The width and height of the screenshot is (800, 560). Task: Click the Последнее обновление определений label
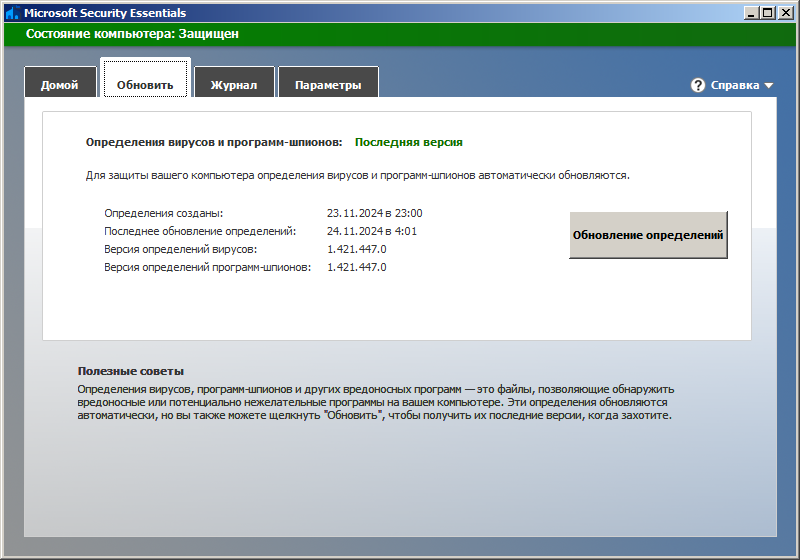200,231
